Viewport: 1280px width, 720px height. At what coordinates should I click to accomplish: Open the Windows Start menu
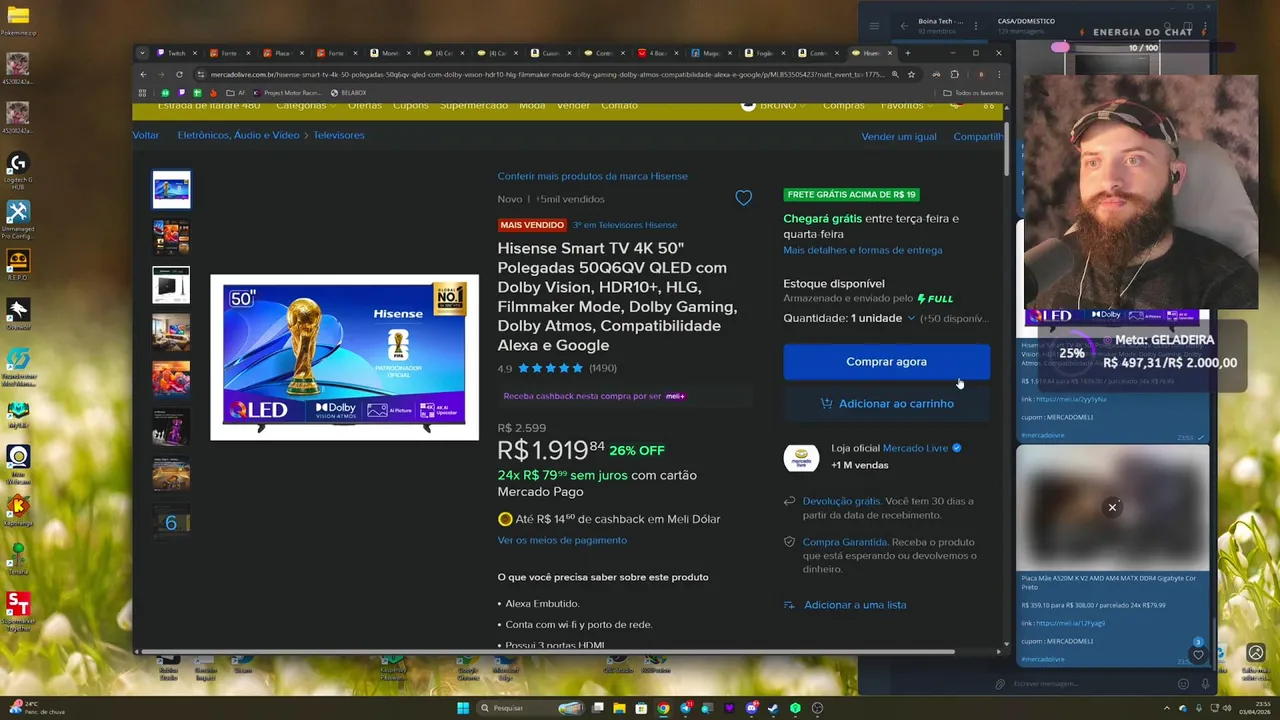click(x=462, y=708)
